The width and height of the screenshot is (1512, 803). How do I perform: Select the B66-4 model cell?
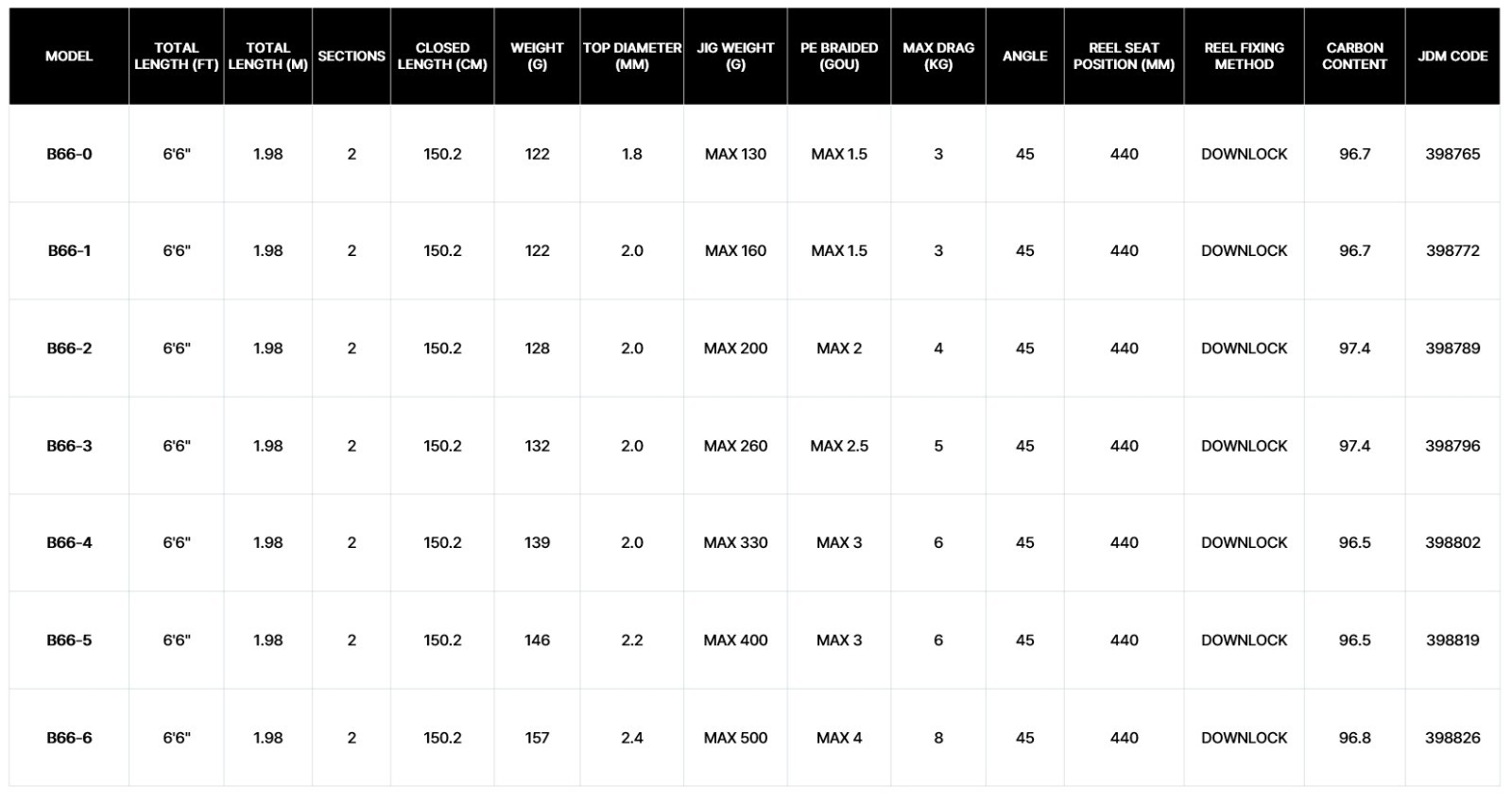click(x=69, y=543)
